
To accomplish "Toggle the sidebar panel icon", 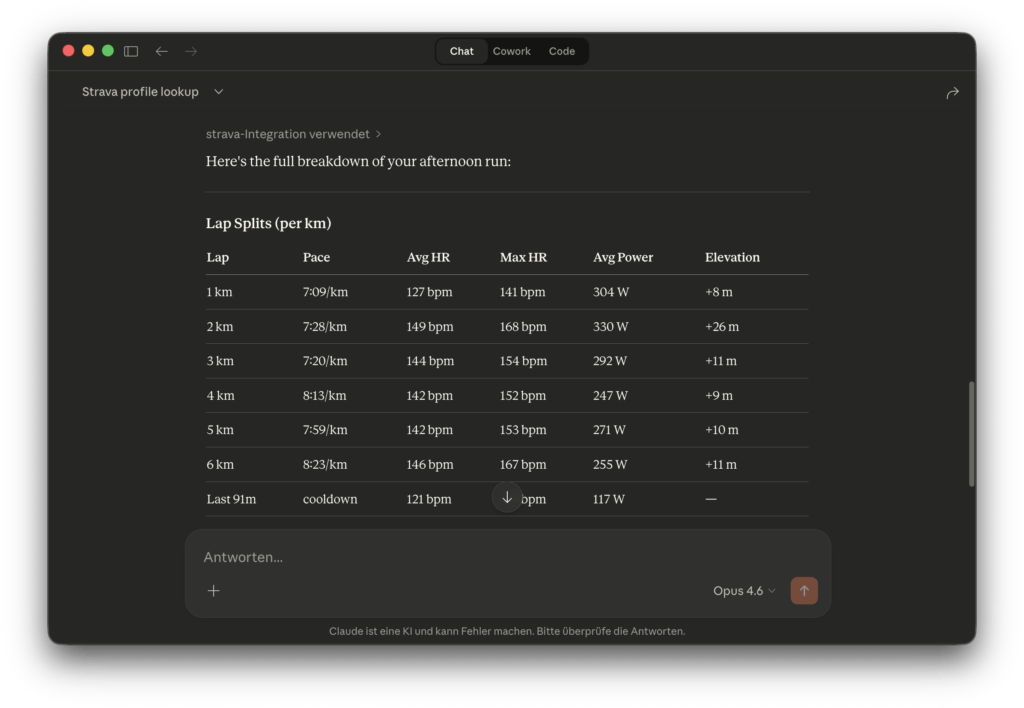I will (131, 51).
